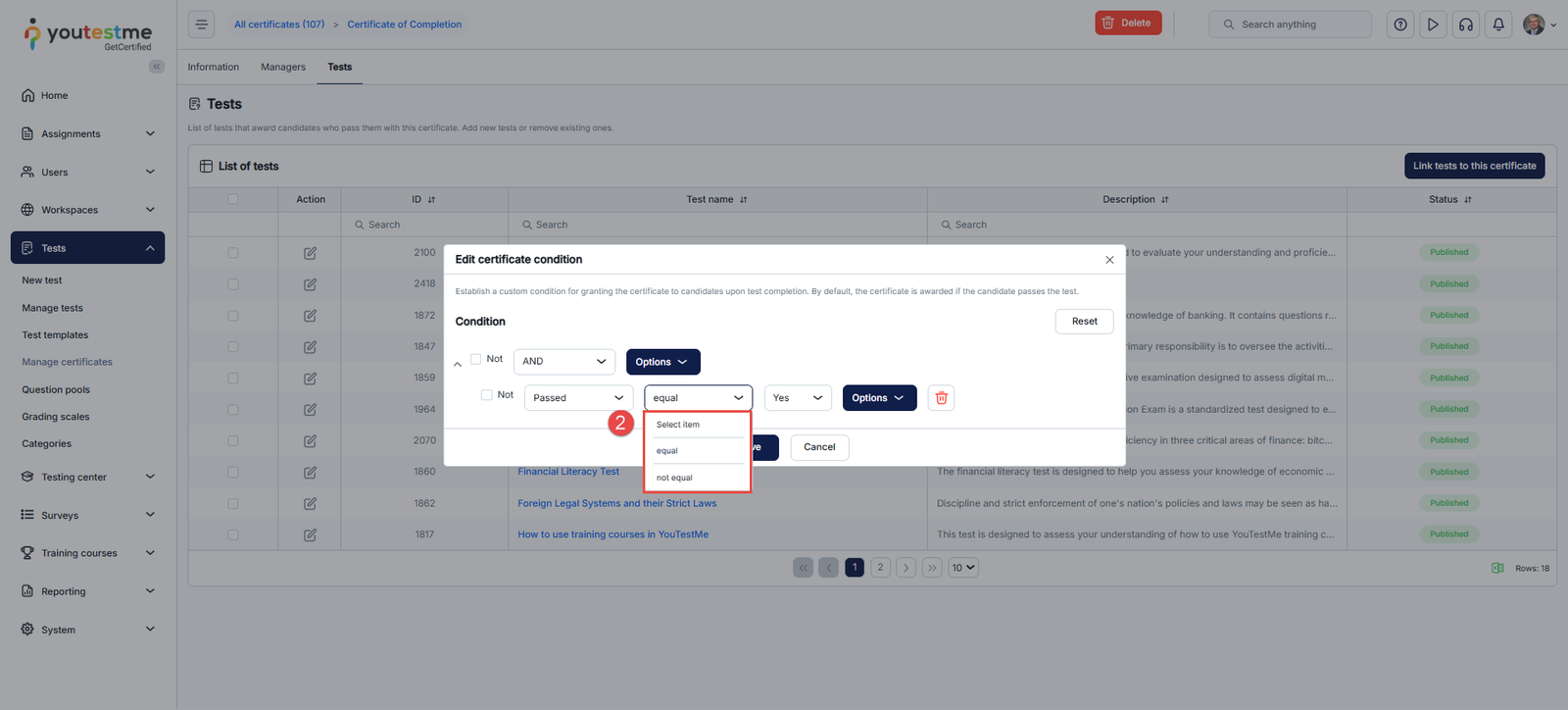
Task: Click Link tests to this certificate
Action: (x=1474, y=167)
